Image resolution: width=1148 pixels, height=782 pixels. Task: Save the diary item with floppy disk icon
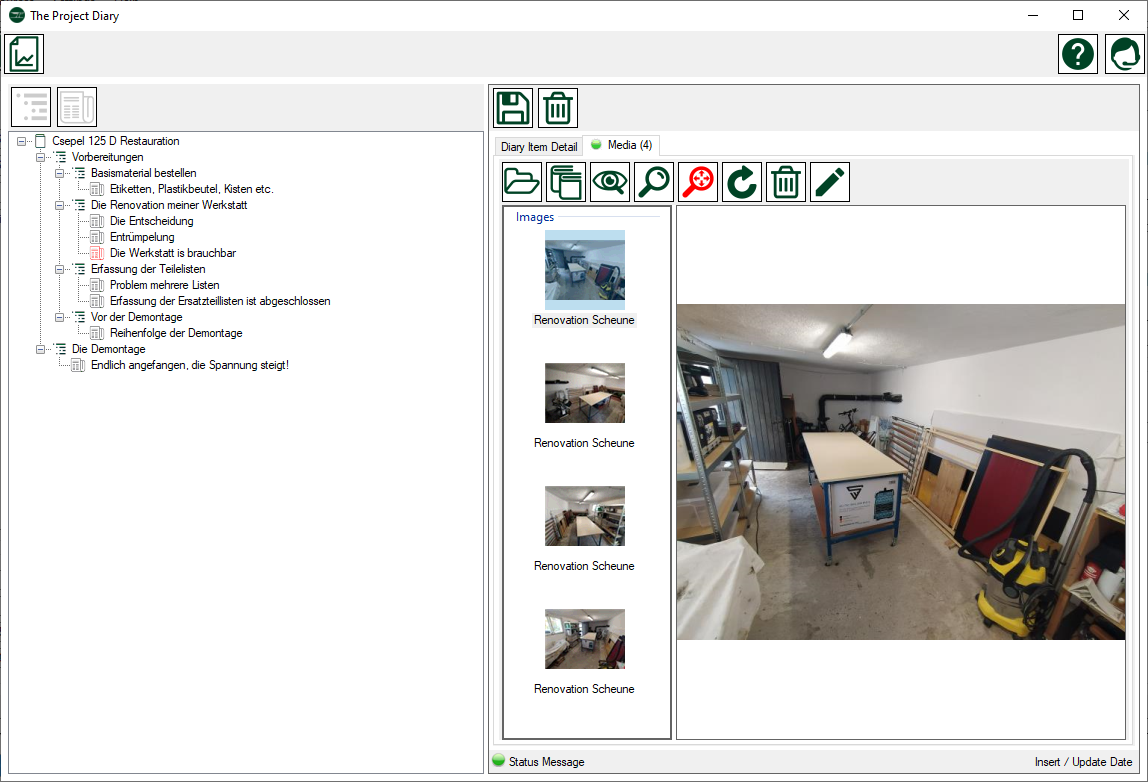click(513, 108)
